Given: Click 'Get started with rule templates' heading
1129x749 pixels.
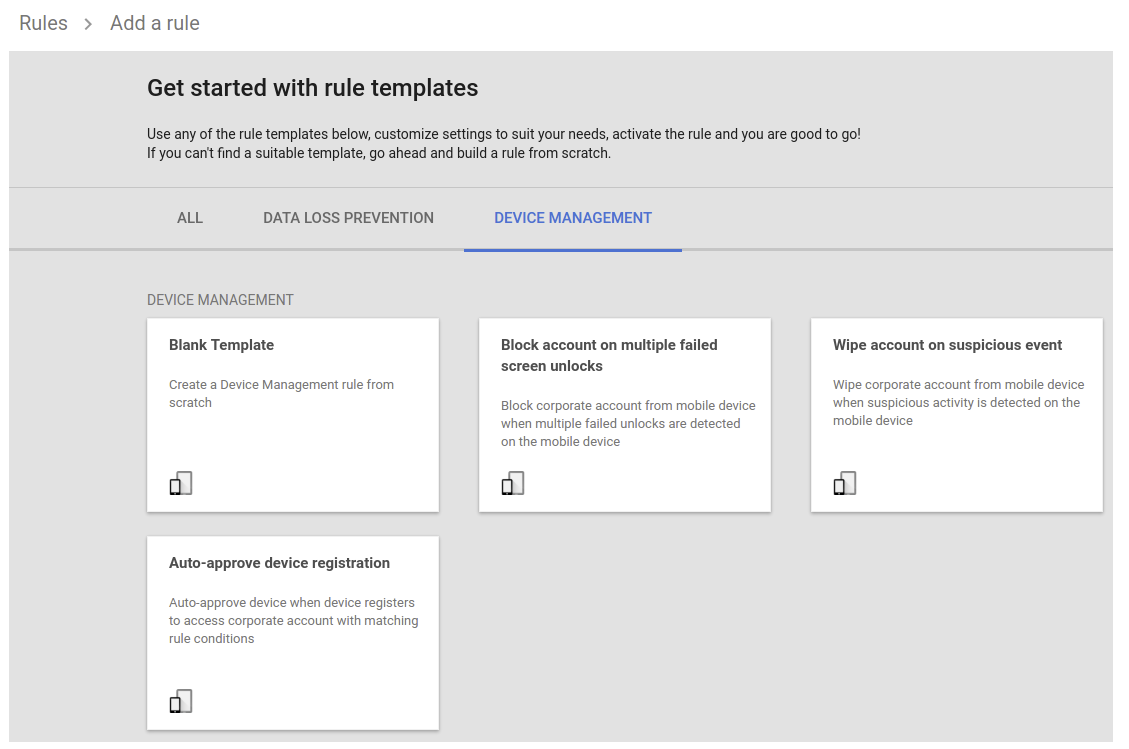Looking at the screenshot, I should pos(312,88).
